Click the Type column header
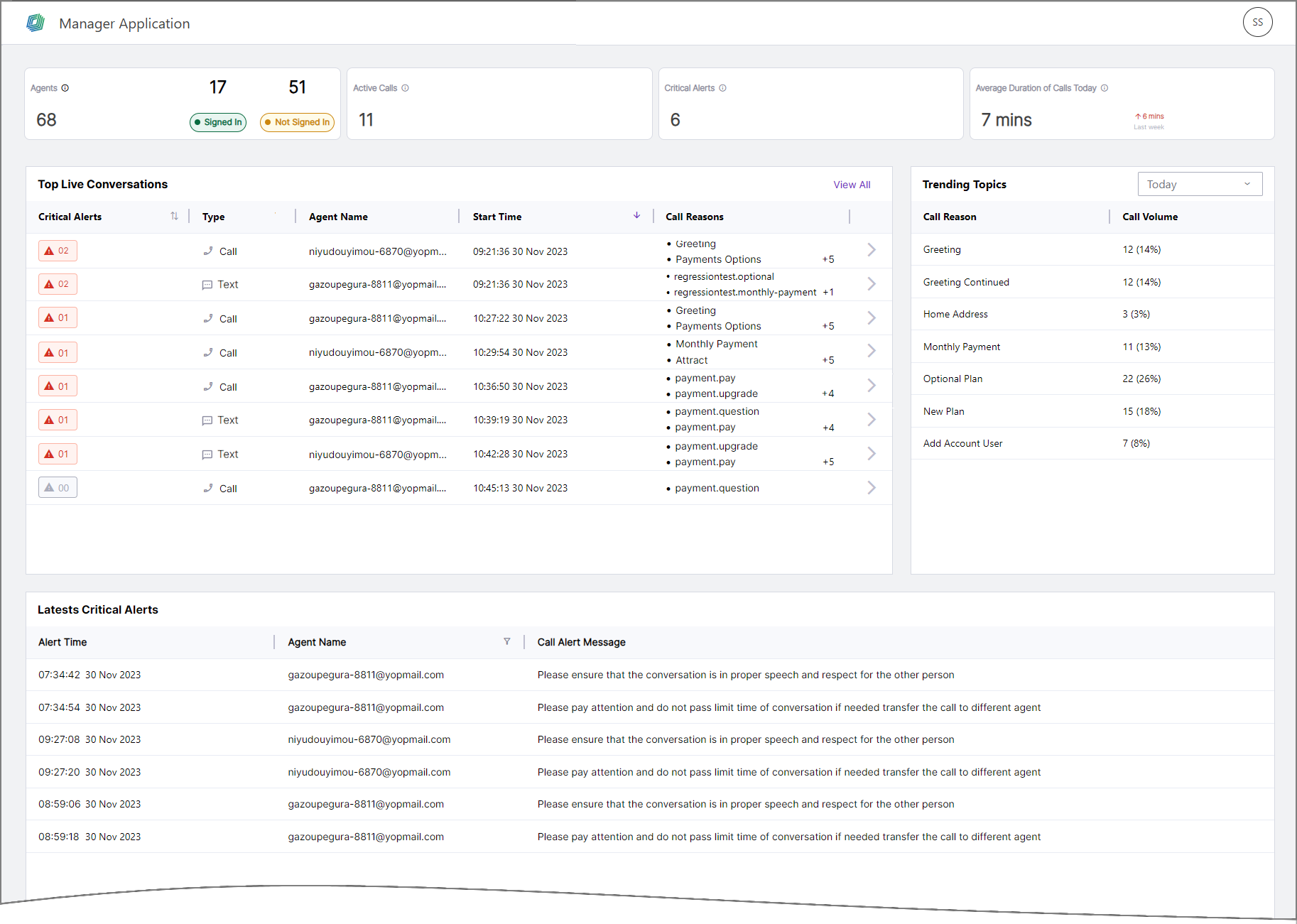1297x924 pixels. pos(213,217)
